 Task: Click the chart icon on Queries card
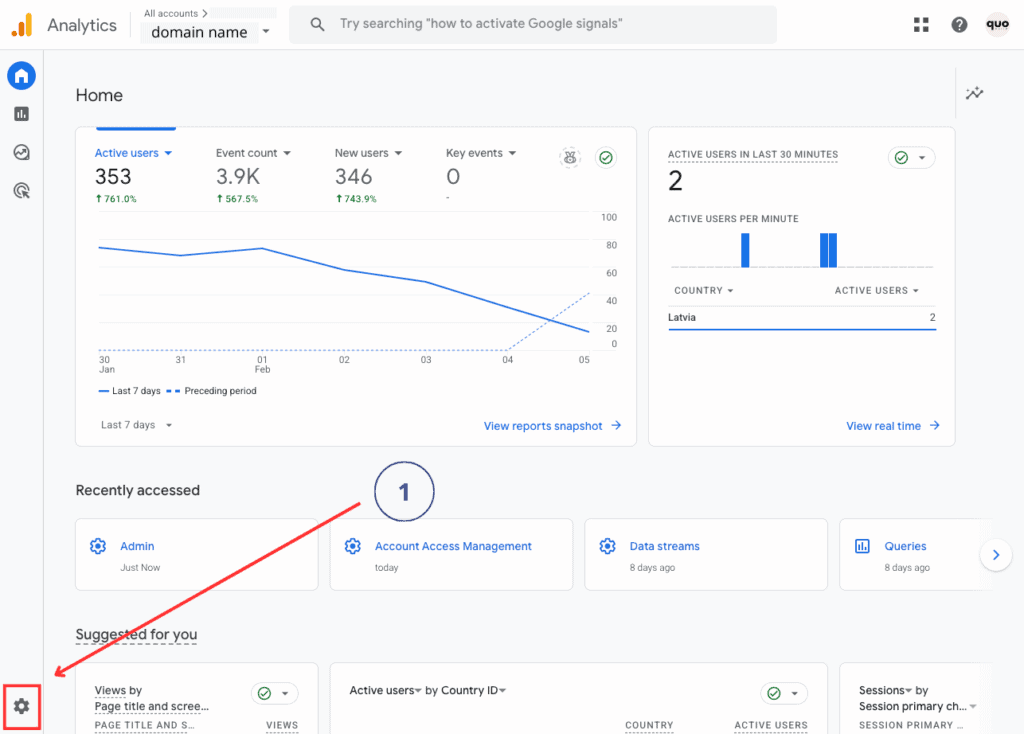(x=862, y=546)
